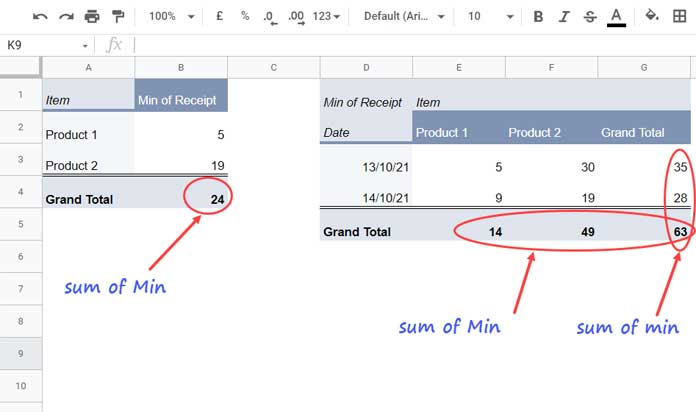
Task: Select the 'Product 2' cell in column A
Action: pyautogui.click(x=88, y=159)
